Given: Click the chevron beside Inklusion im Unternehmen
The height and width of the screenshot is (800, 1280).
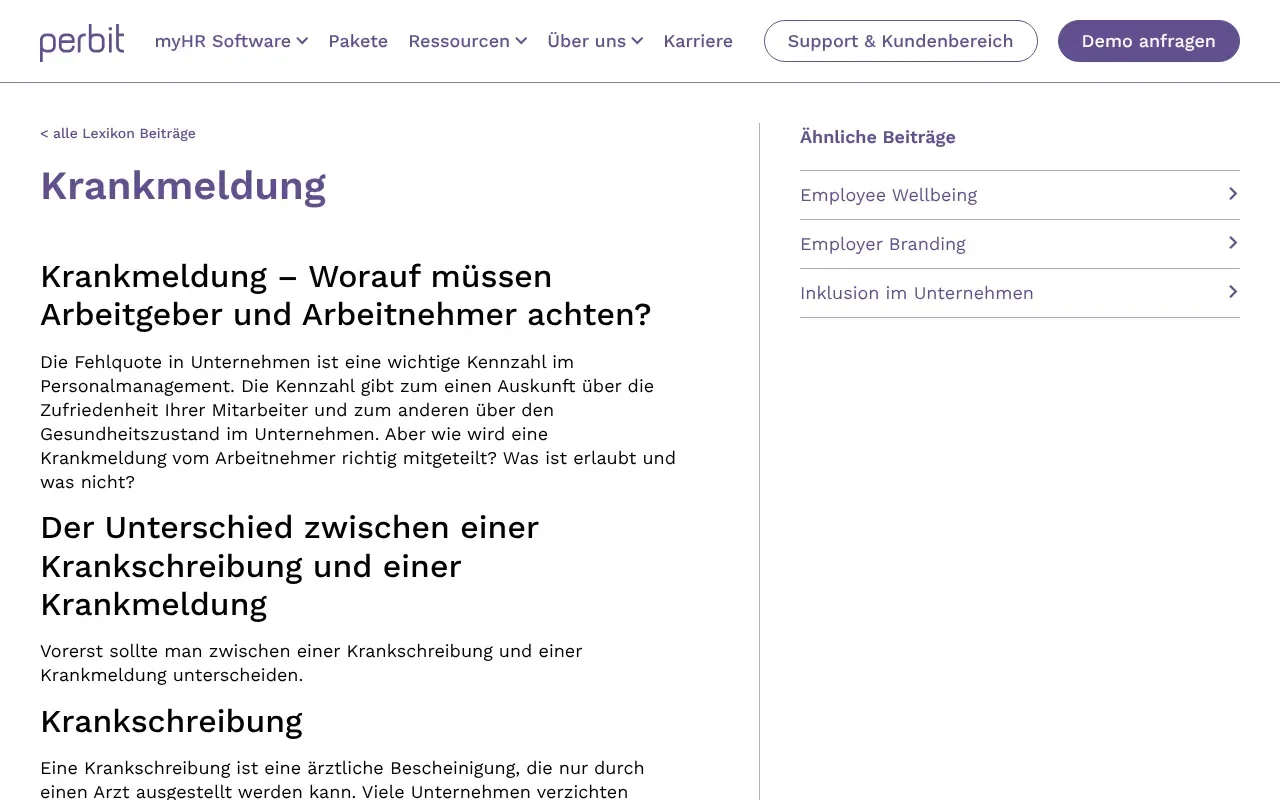Looking at the screenshot, I should pyautogui.click(x=1232, y=292).
